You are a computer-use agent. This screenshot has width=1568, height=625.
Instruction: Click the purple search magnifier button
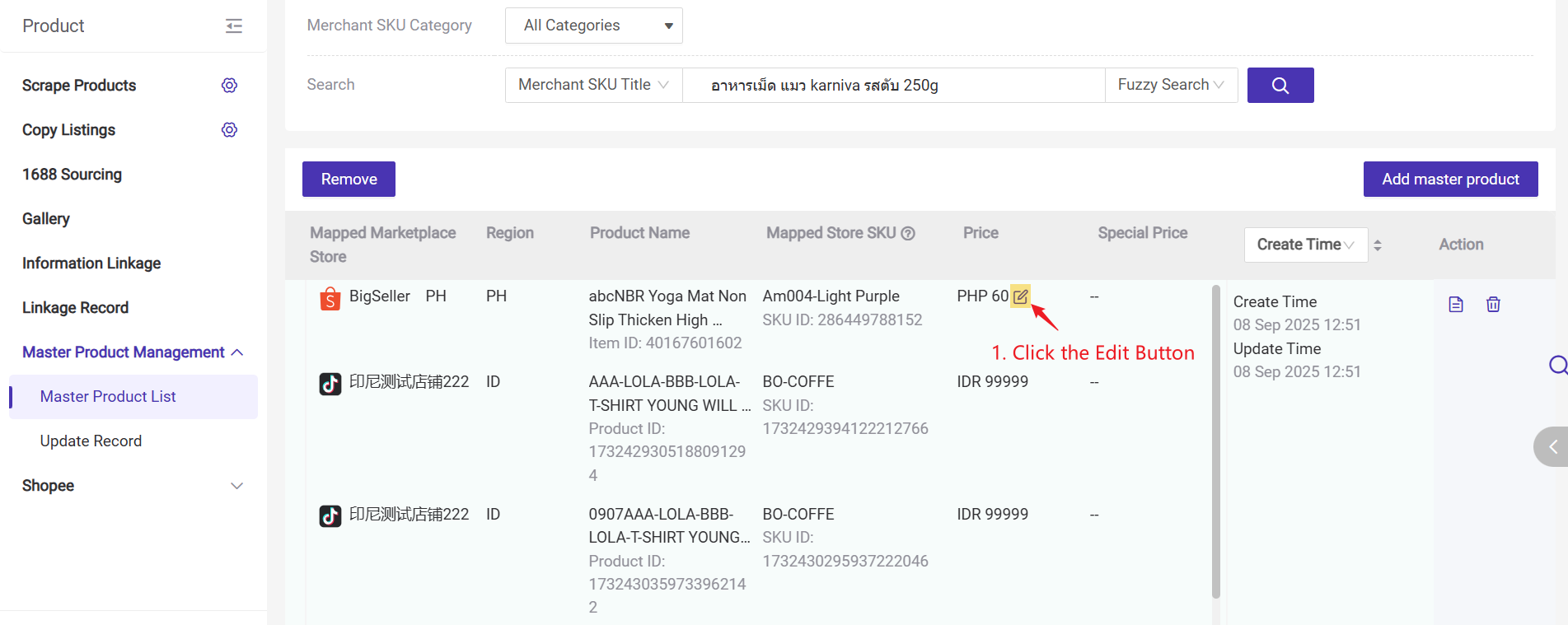point(1280,85)
